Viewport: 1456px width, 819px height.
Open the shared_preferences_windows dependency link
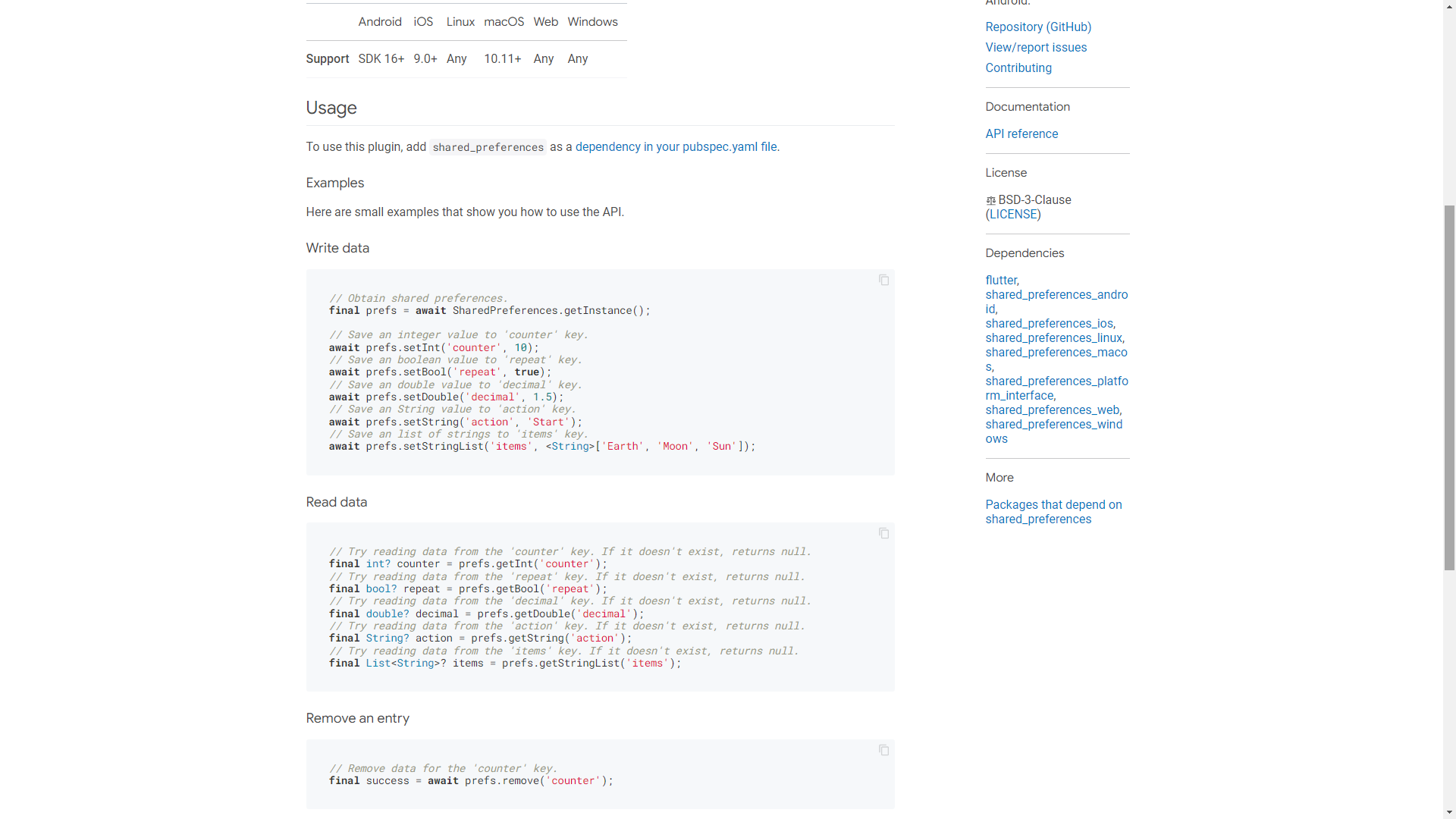point(1053,425)
